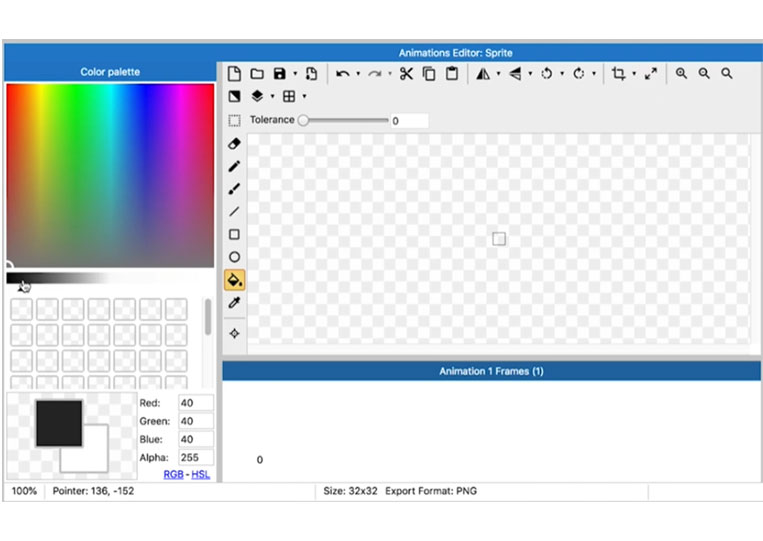Copy selection with the copy icon

point(429,73)
